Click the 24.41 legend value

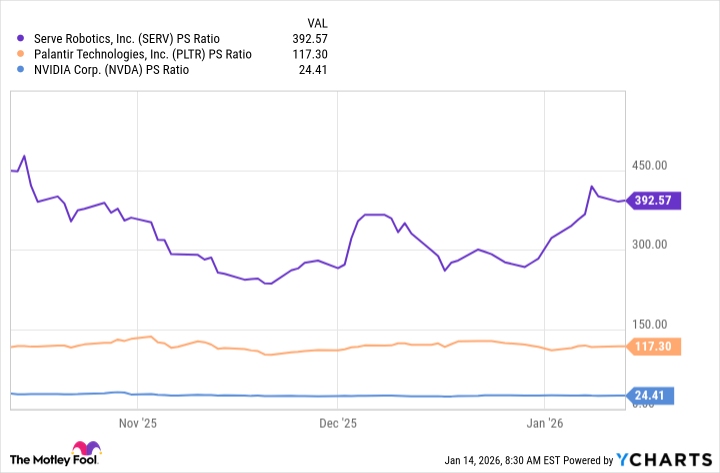pos(313,70)
